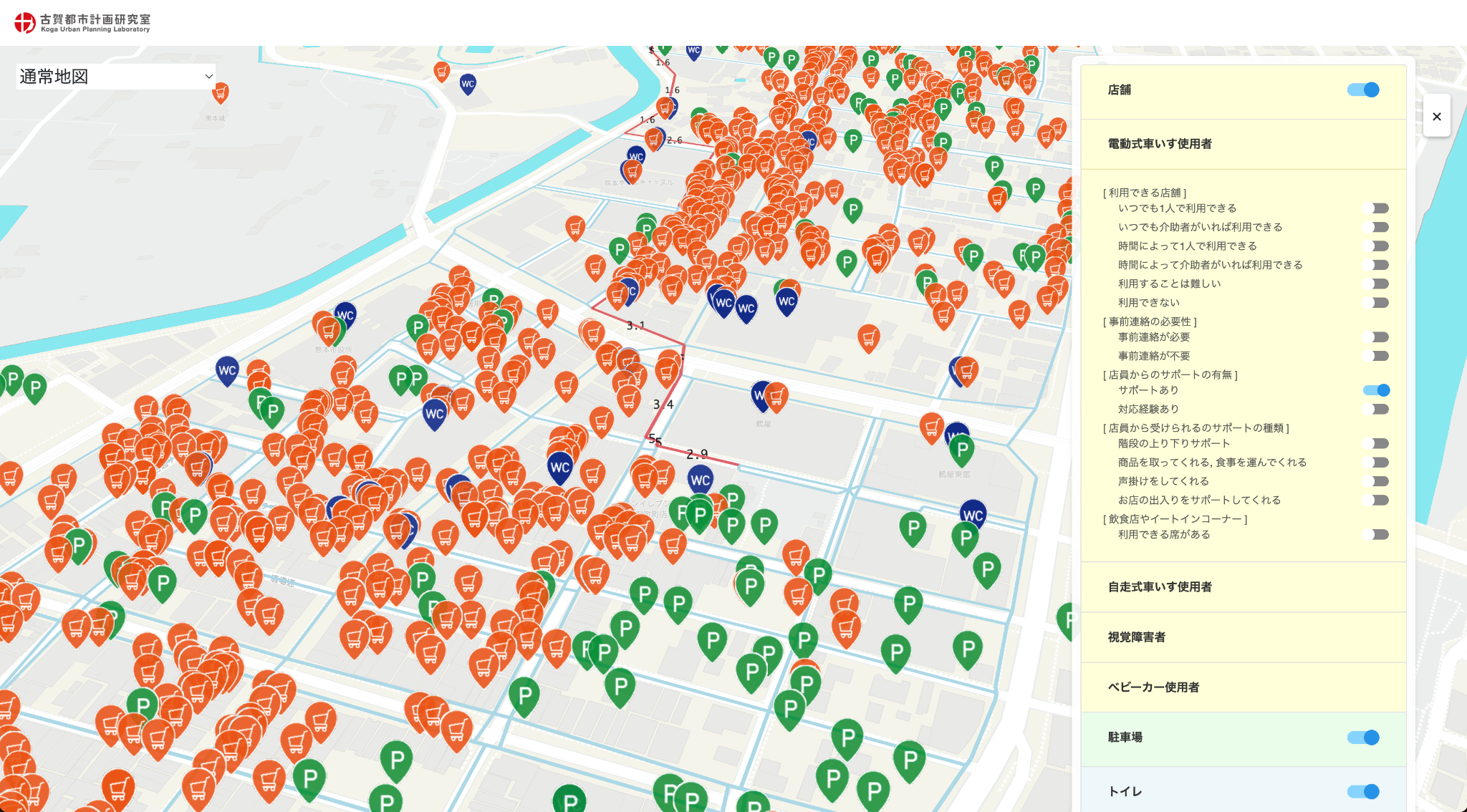Expand the 自走式車いす使用者 section
Screen dimensions: 1467x812
1244,587
